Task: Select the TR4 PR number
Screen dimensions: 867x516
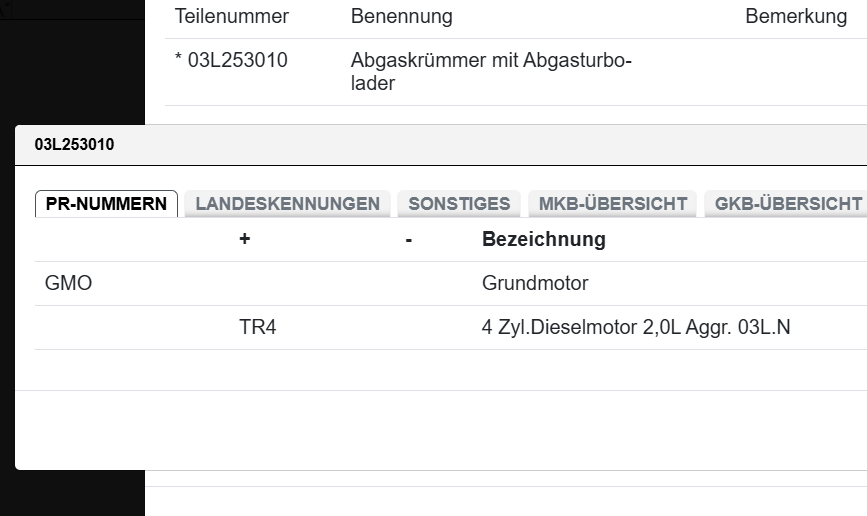Action: pos(257,327)
